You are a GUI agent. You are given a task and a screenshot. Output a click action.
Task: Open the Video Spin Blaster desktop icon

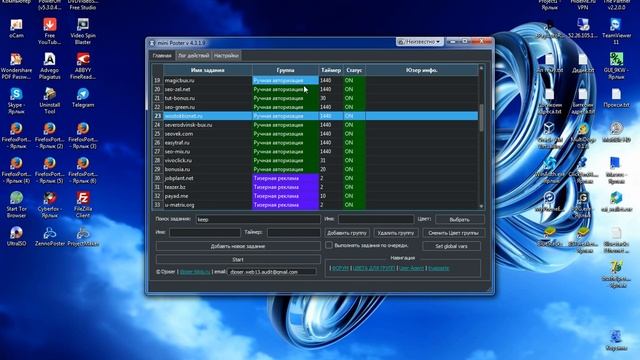pyautogui.click(x=83, y=31)
